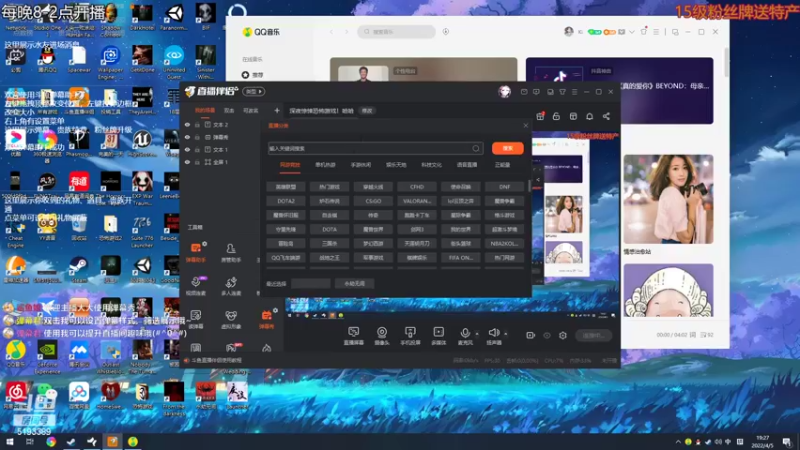Open the mode pill next to the 直播伴侣 logo
800x450 pixels.
[x=254, y=92]
